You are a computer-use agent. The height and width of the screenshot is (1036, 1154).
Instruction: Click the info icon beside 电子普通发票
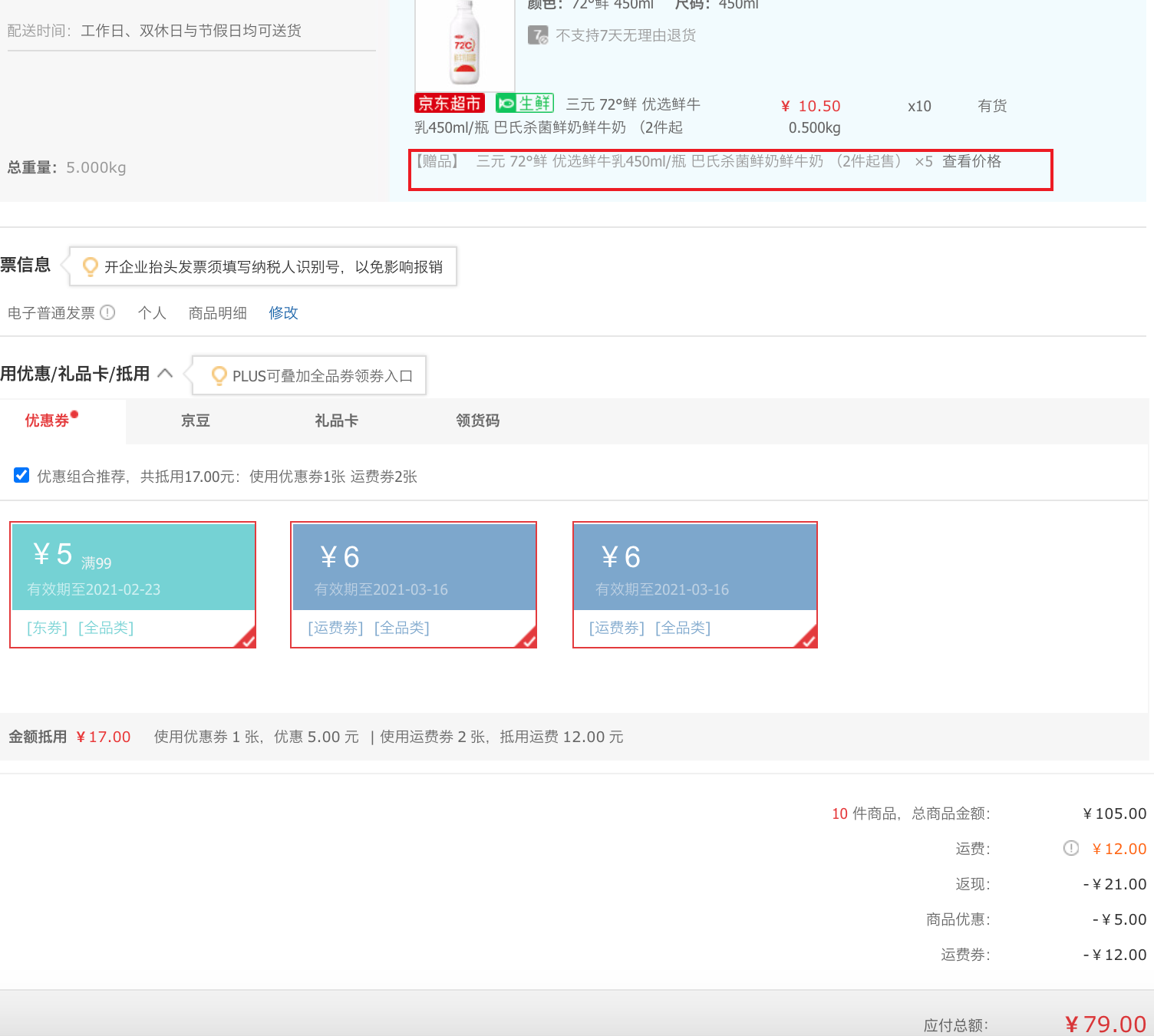107,312
